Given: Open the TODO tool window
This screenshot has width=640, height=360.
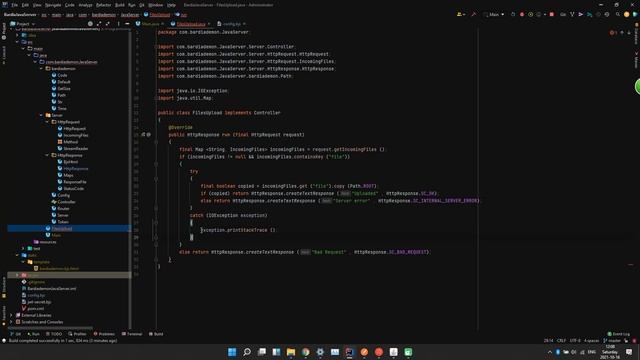Looking at the screenshot, I should (54, 334).
